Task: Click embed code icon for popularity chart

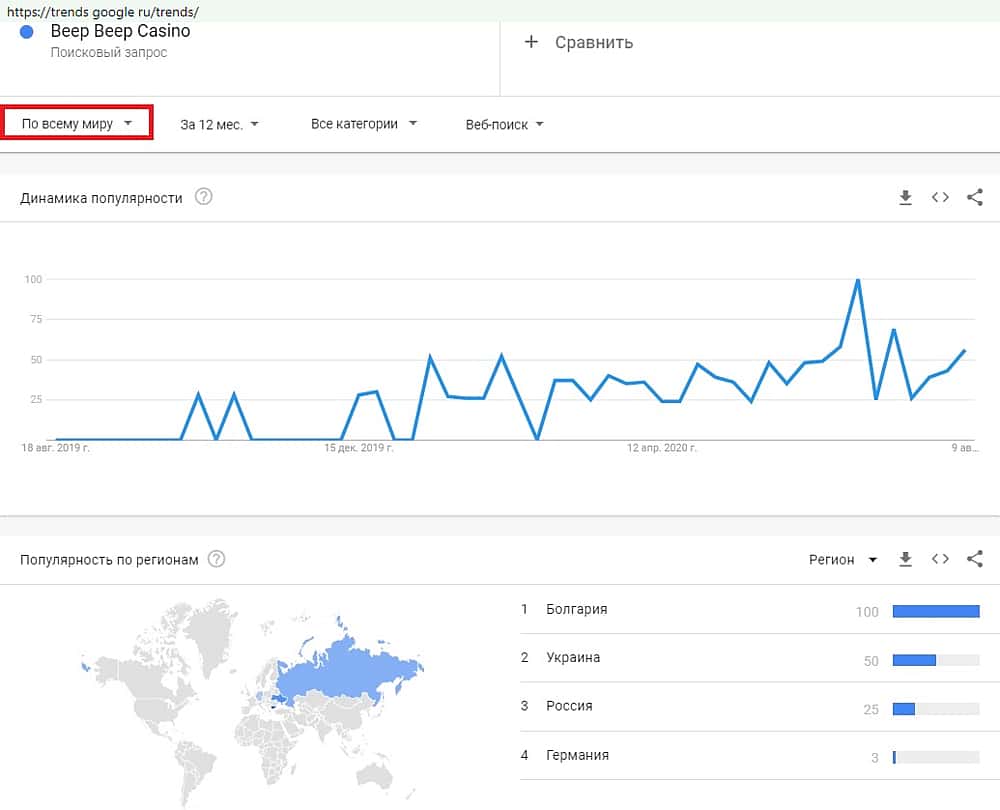Action: (940, 198)
